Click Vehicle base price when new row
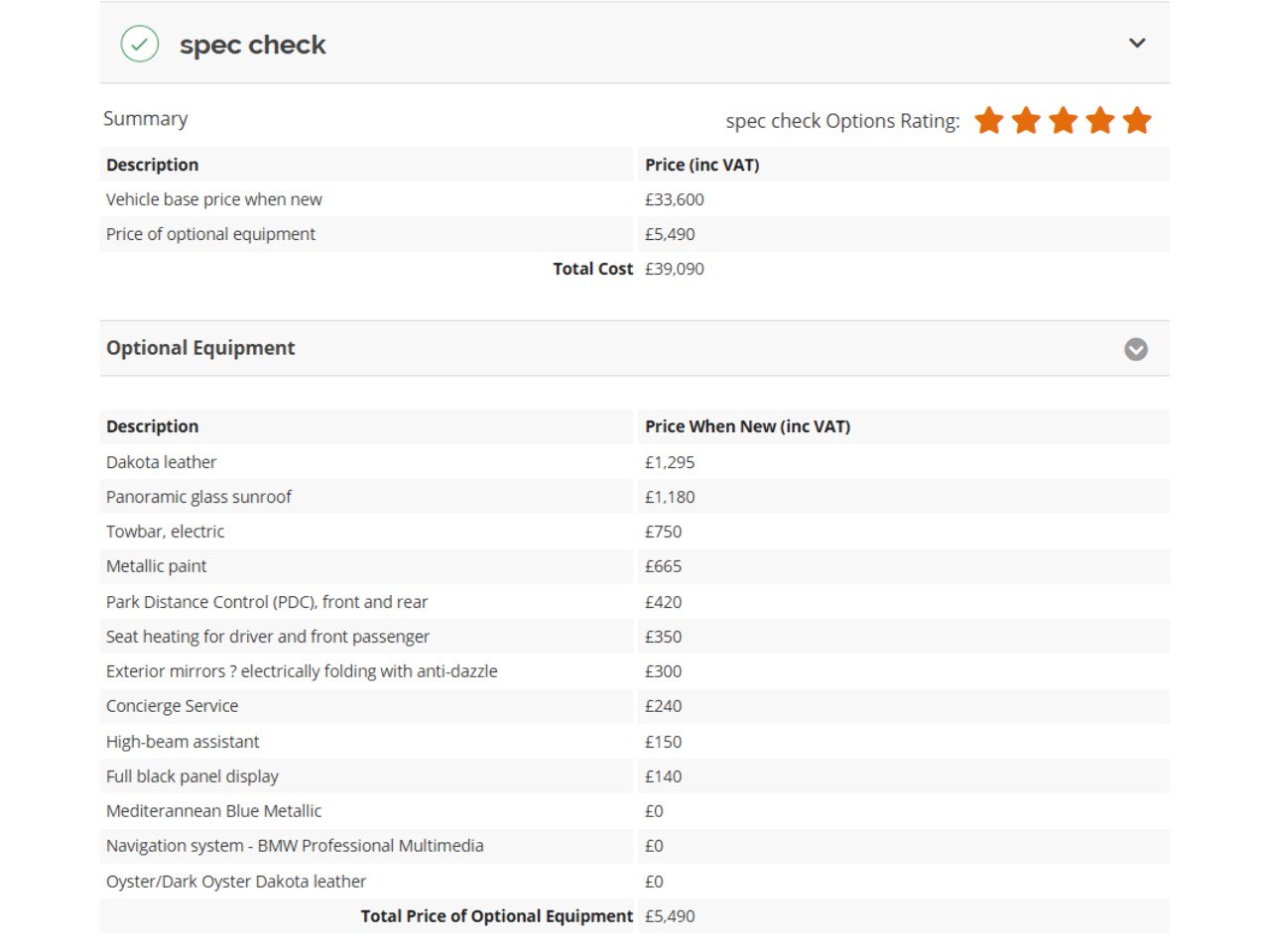 pyautogui.click(x=635, y=199)
